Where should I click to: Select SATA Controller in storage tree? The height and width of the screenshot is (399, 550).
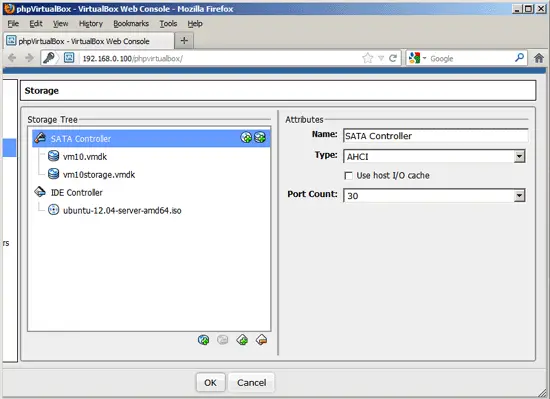[151, 138]
